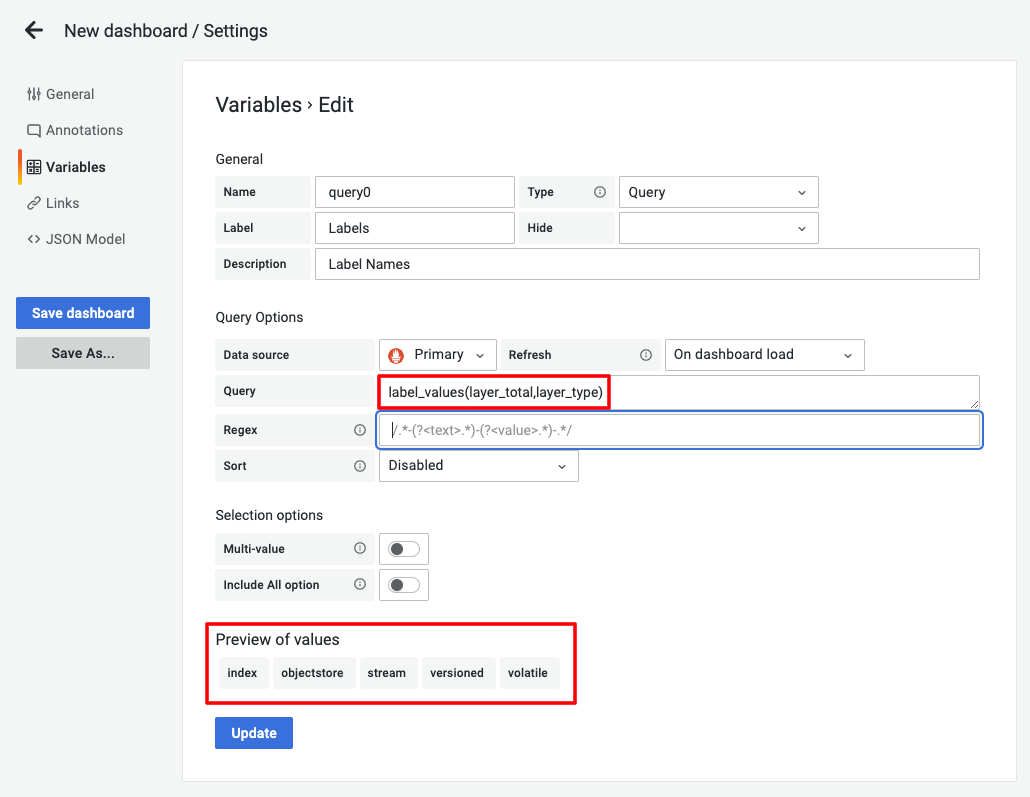Select the objectstore preview value chip

(313, 672)
